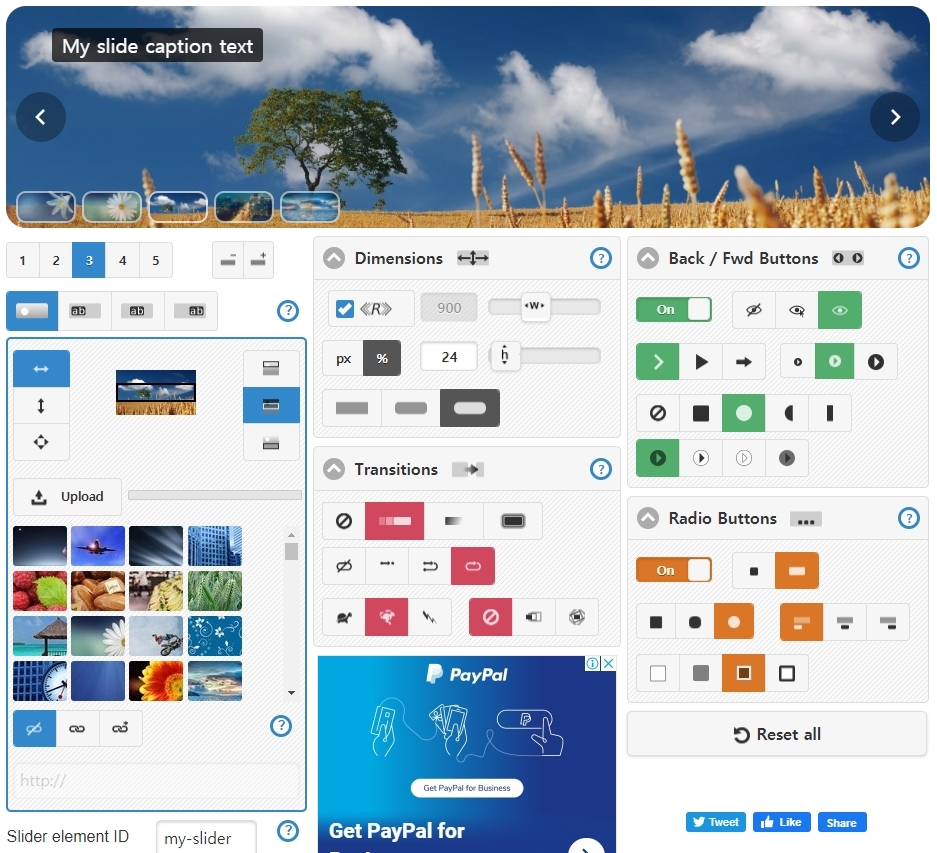Select the solid play triangle arrow style

pyautogui.click(x=701, y=362)
